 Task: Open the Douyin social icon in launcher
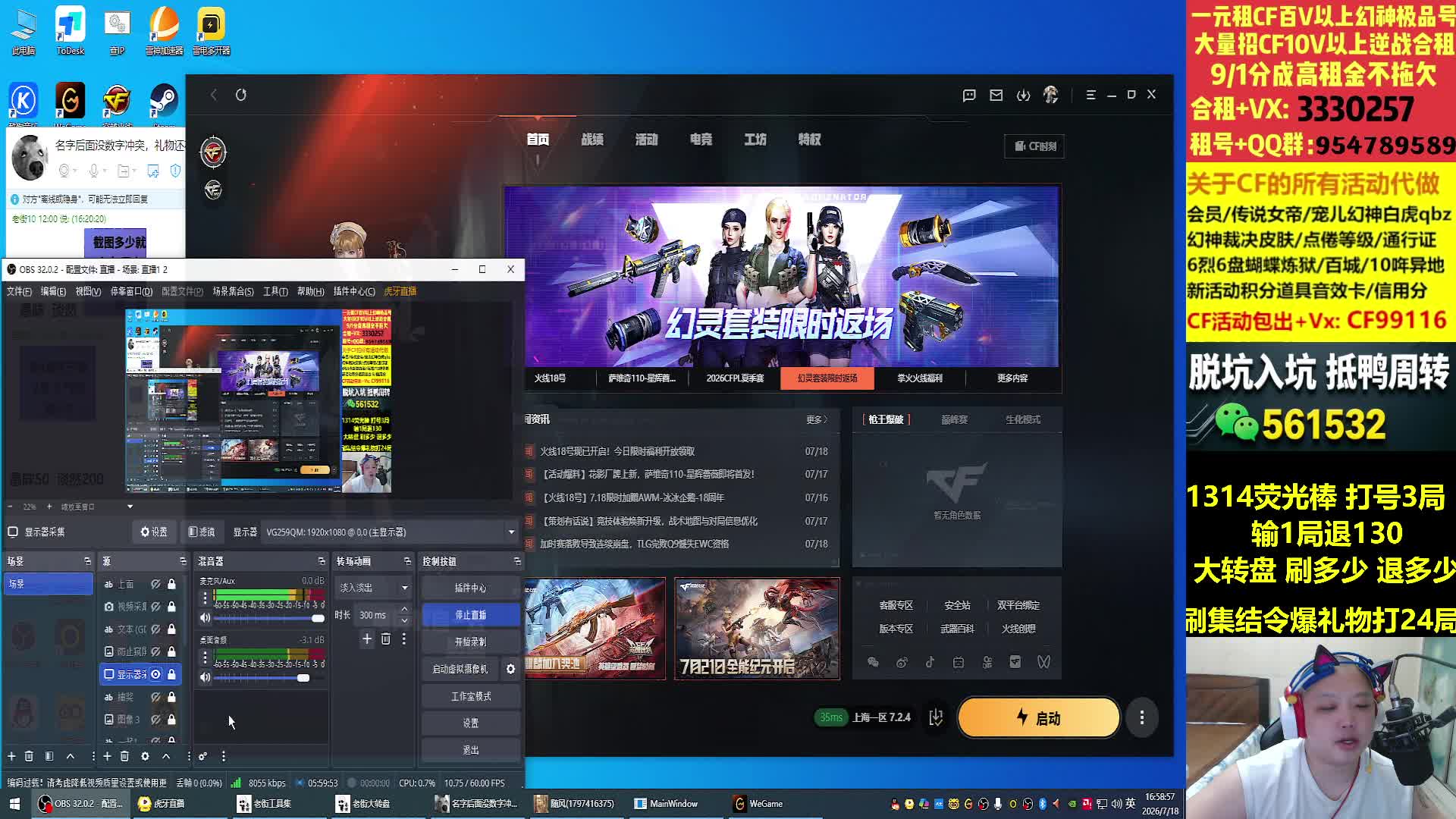pos(930,662)
